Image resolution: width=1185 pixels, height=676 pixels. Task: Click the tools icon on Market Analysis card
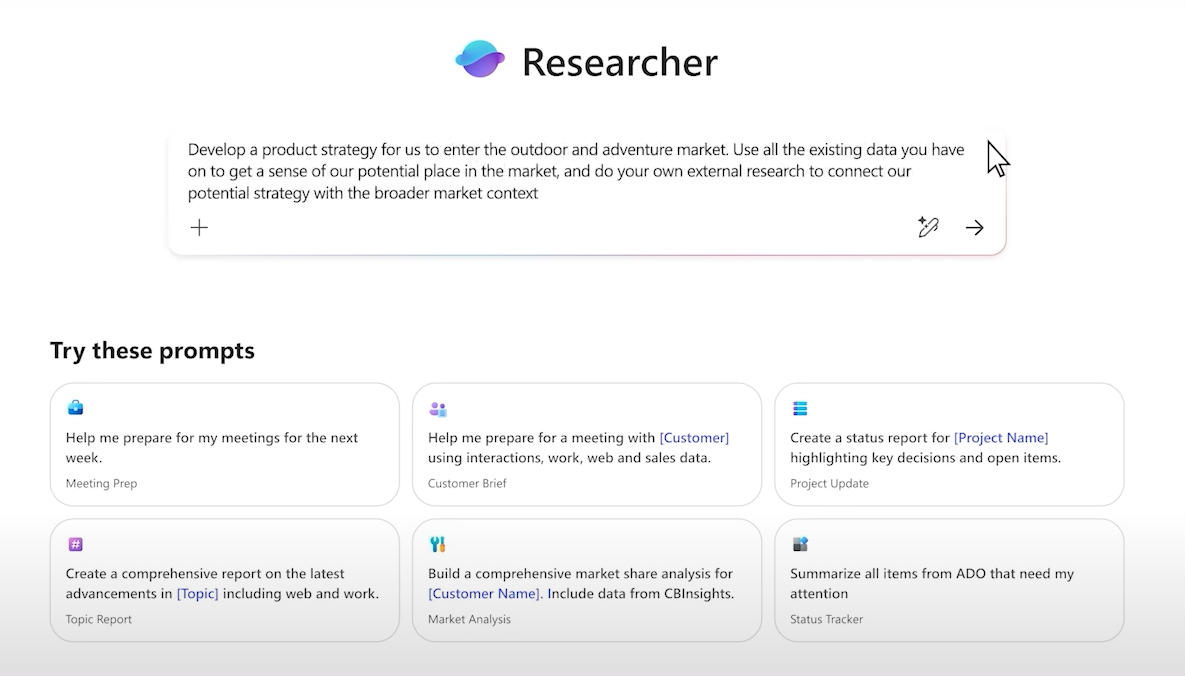point(438,544)
